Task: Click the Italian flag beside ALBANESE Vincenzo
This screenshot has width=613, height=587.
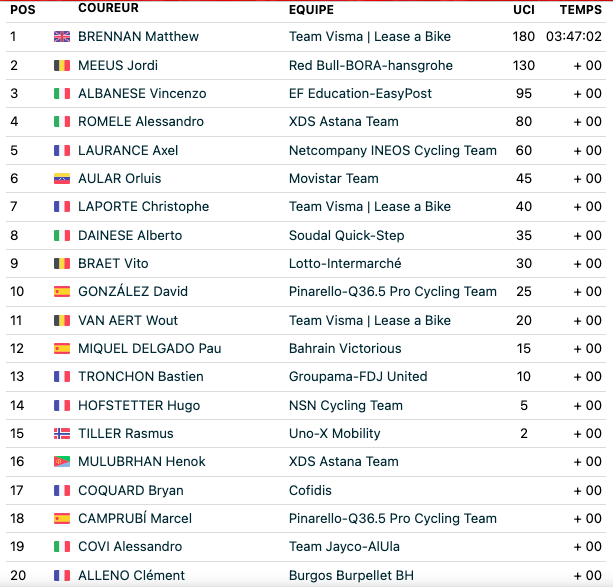Action: [x=62, y=93]
